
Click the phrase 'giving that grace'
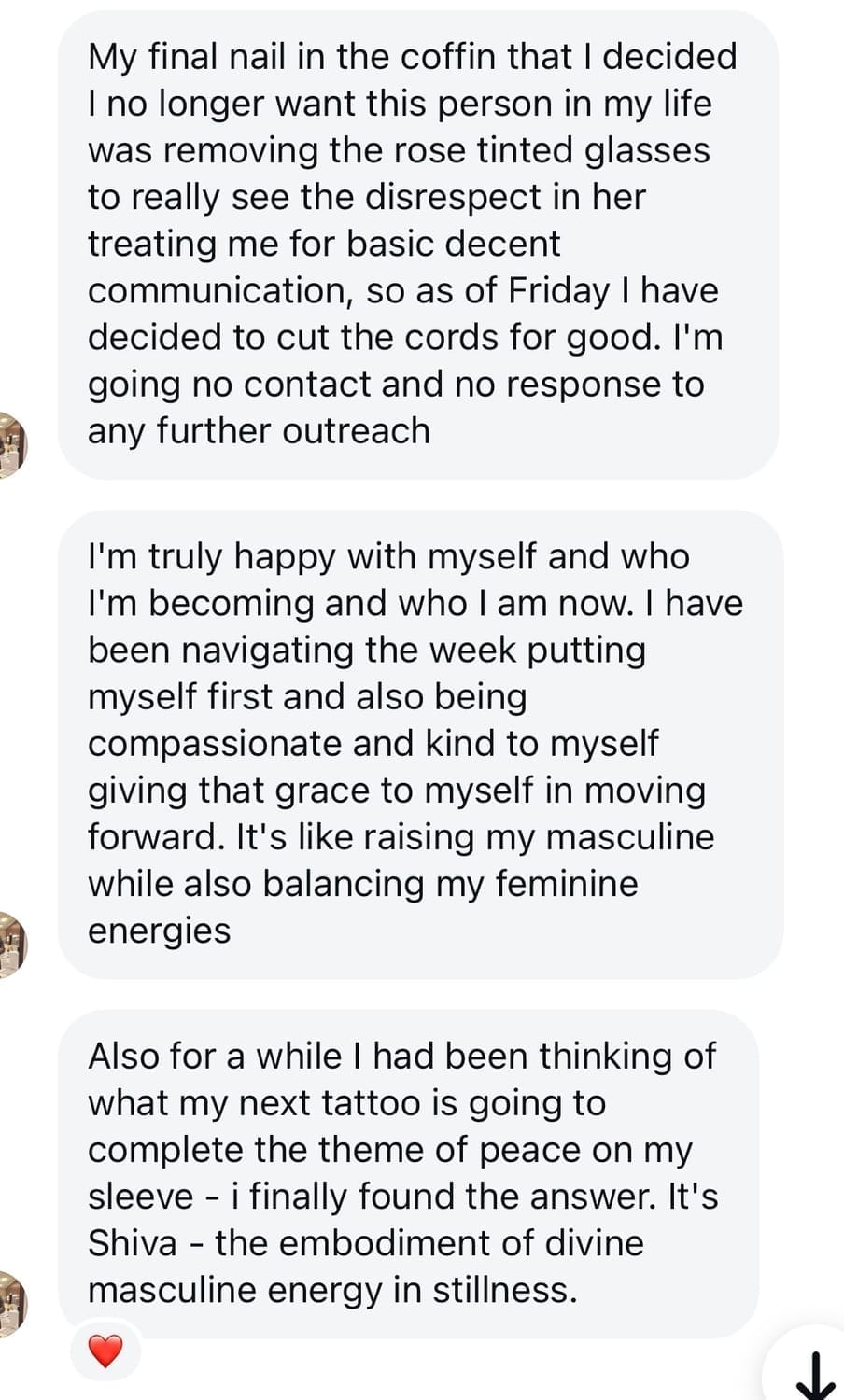(249, 790)
